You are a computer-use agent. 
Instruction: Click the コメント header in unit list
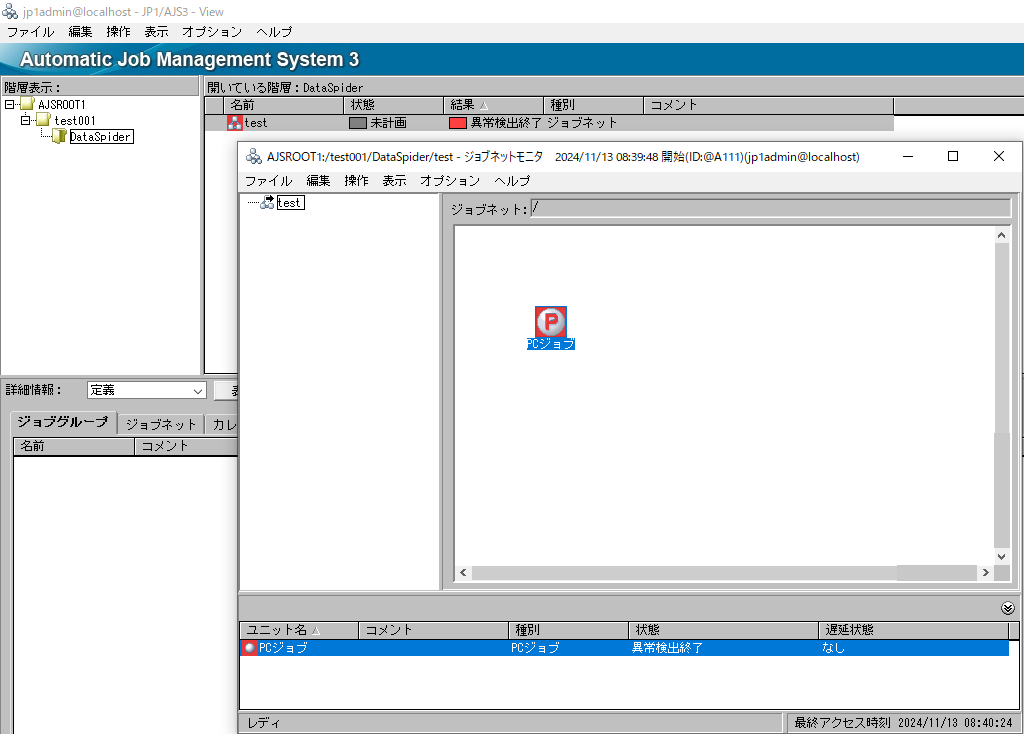[434, 630]
